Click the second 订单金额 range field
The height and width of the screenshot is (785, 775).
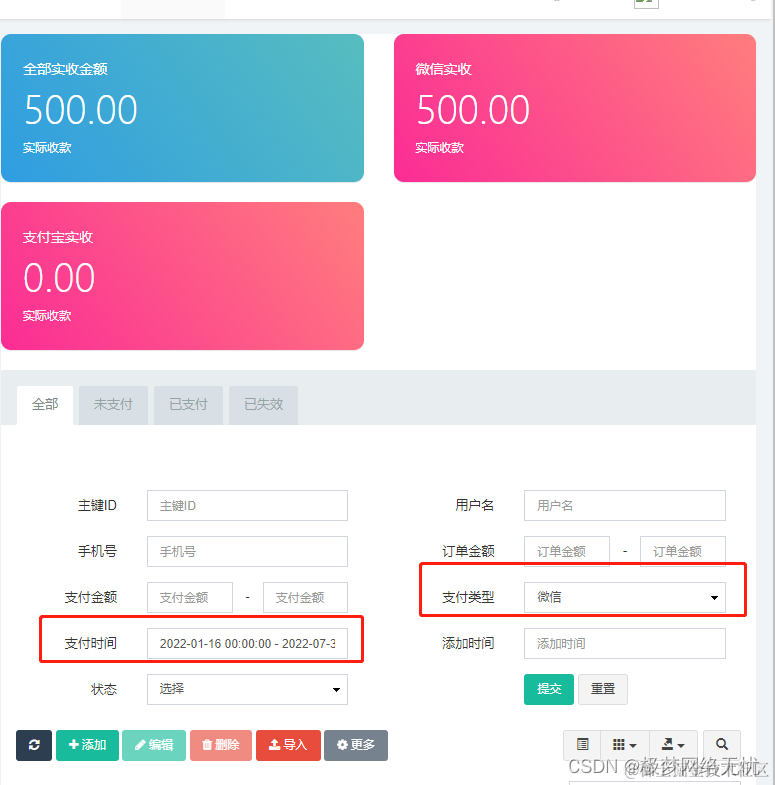(x=683, y=552)
